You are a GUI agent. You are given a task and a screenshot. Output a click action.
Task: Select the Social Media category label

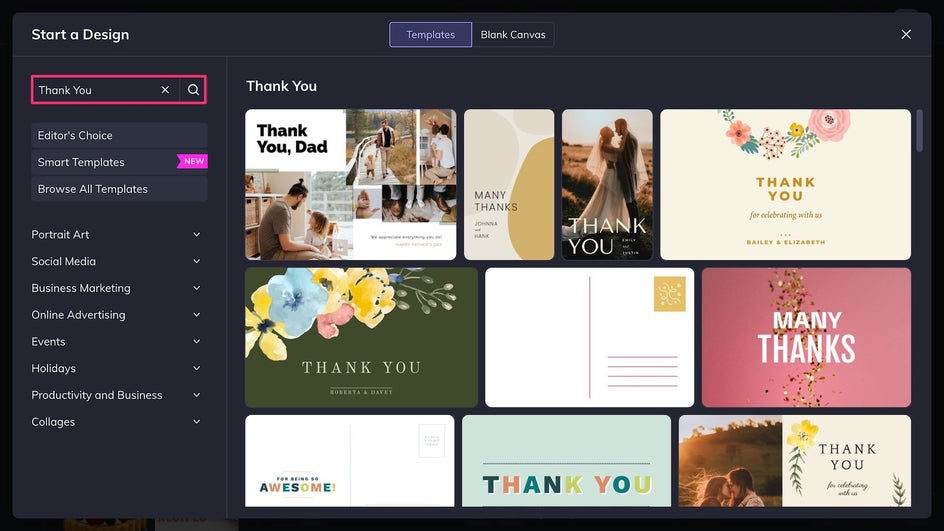click(x=63, y=261)
